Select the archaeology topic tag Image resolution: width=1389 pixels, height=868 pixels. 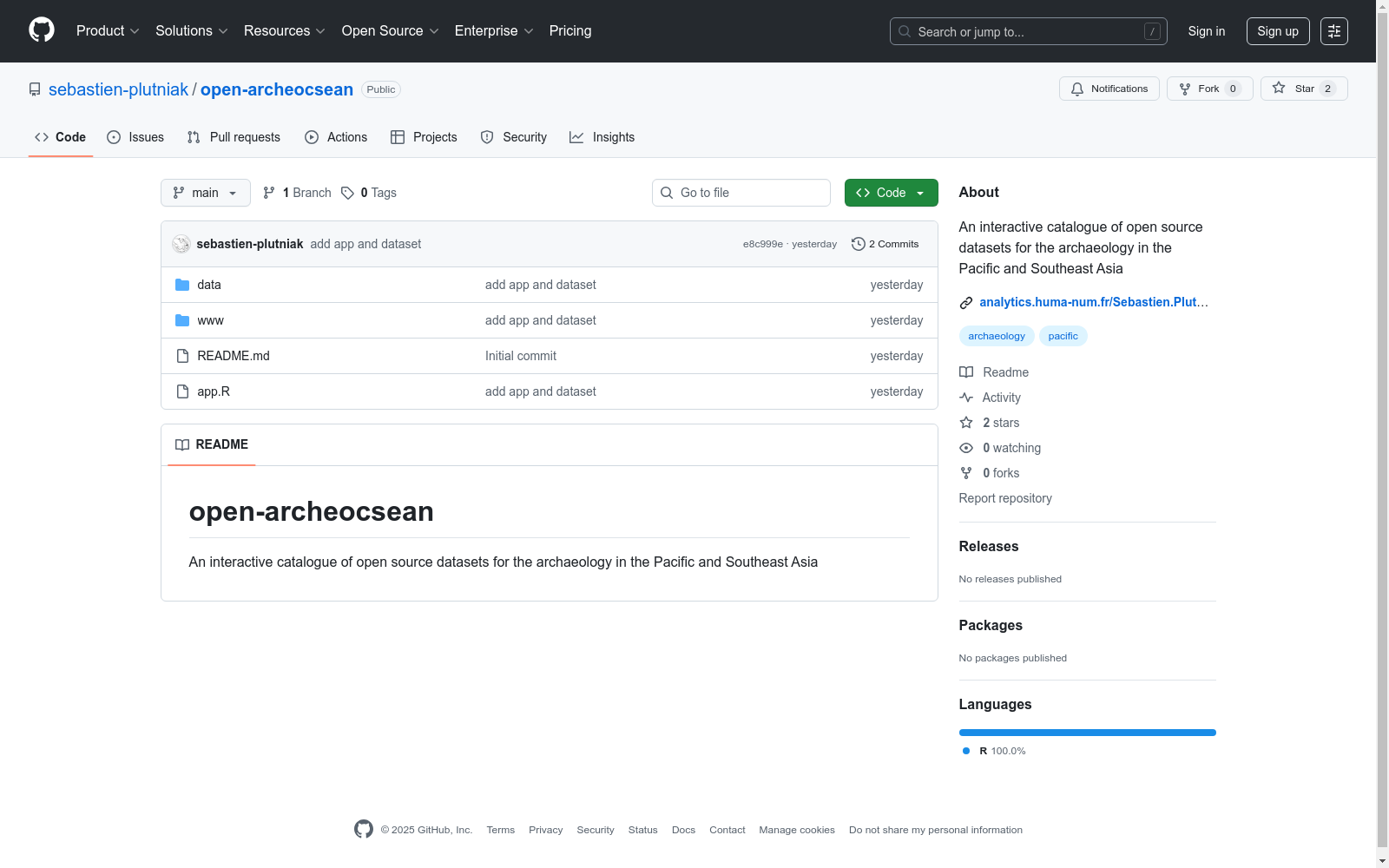(997, 336)
